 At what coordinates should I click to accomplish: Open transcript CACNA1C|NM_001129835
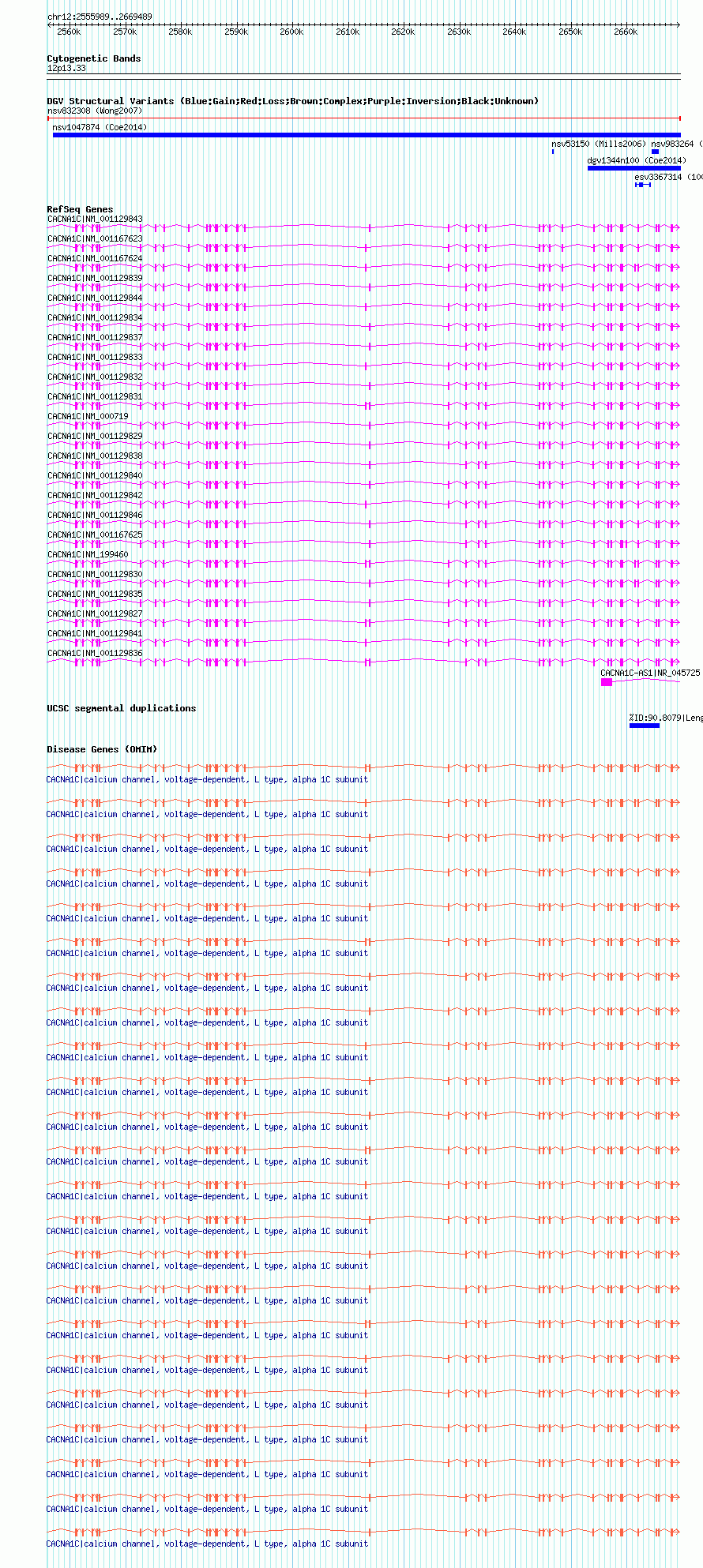[x=95, y=595]
